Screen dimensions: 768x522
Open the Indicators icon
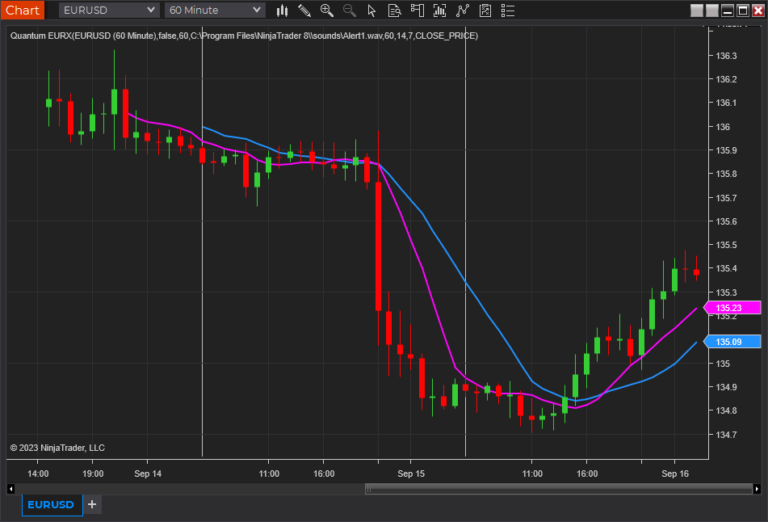pos(439,10)
